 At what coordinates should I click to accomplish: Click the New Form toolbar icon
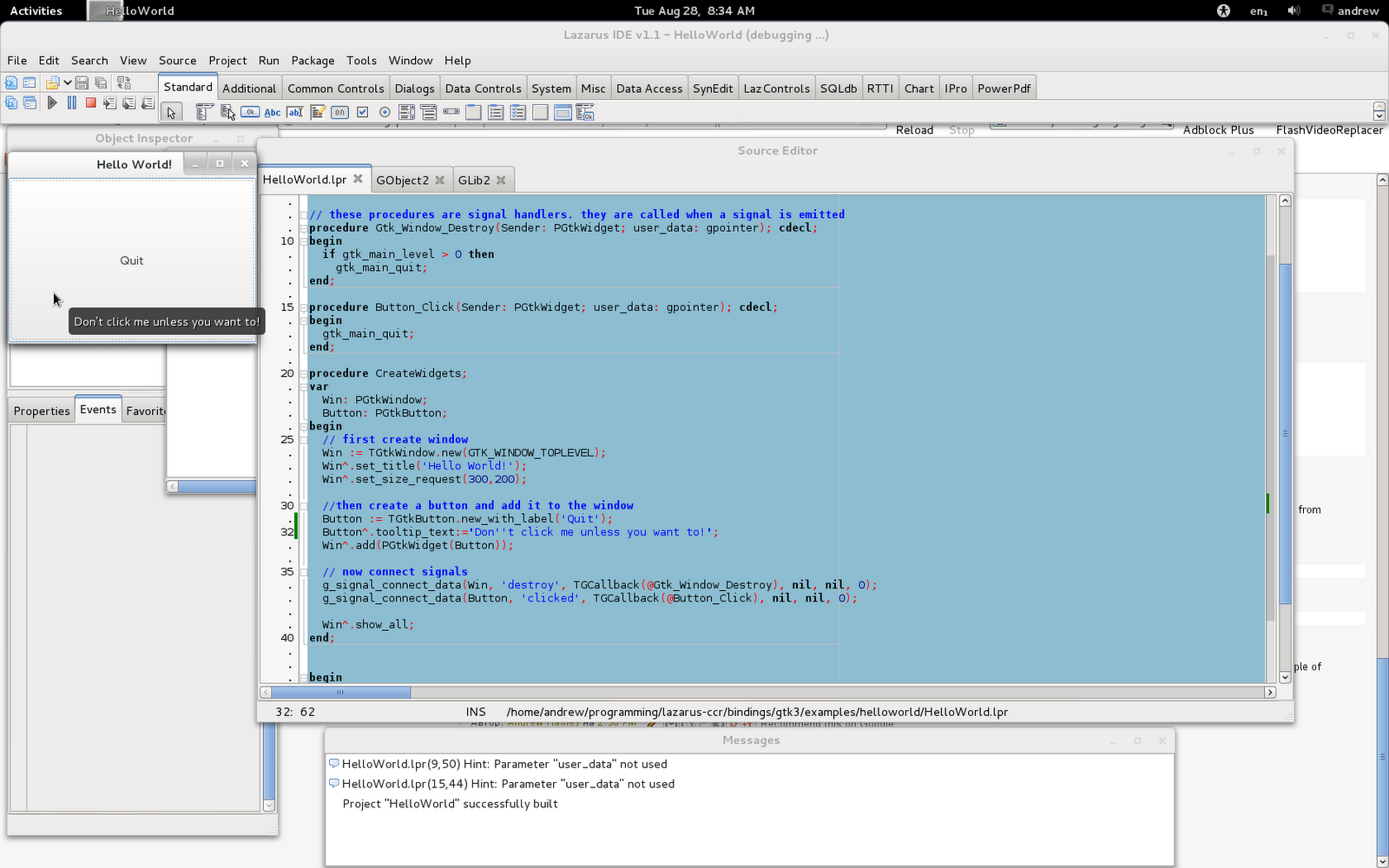(x=30, y=82)
